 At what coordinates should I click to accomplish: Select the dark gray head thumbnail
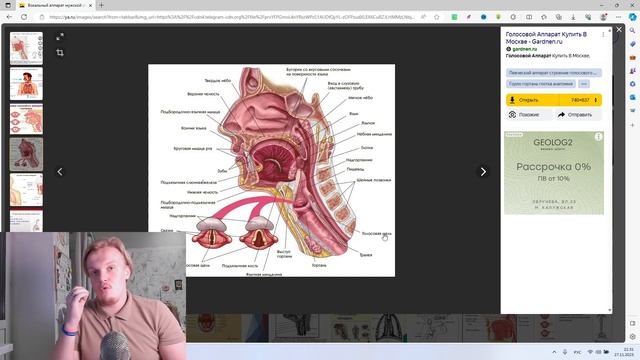tap(26, 154)
